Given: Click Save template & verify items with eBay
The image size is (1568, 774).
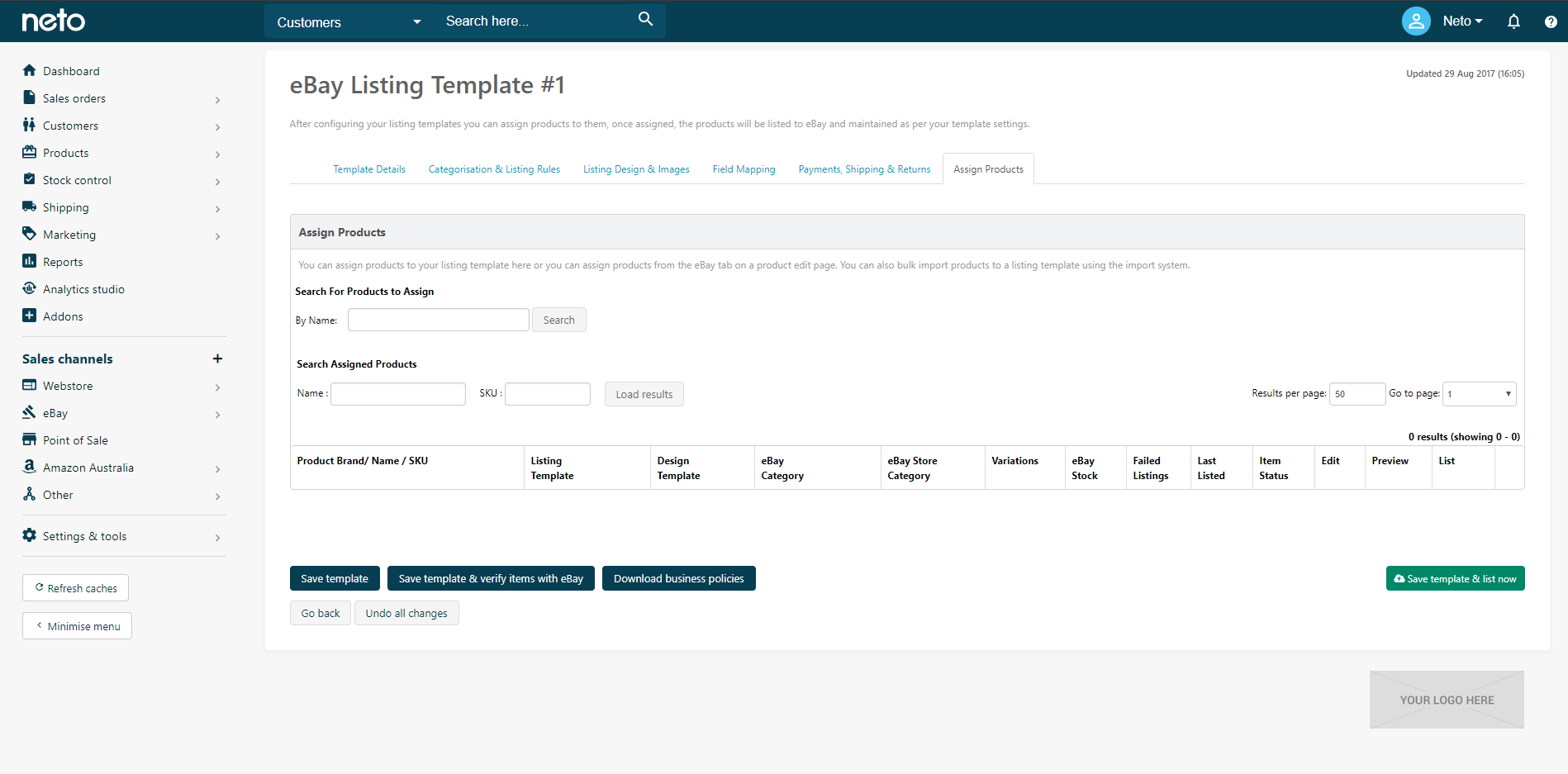Looking at the screenshot, I should click(491, 578).
